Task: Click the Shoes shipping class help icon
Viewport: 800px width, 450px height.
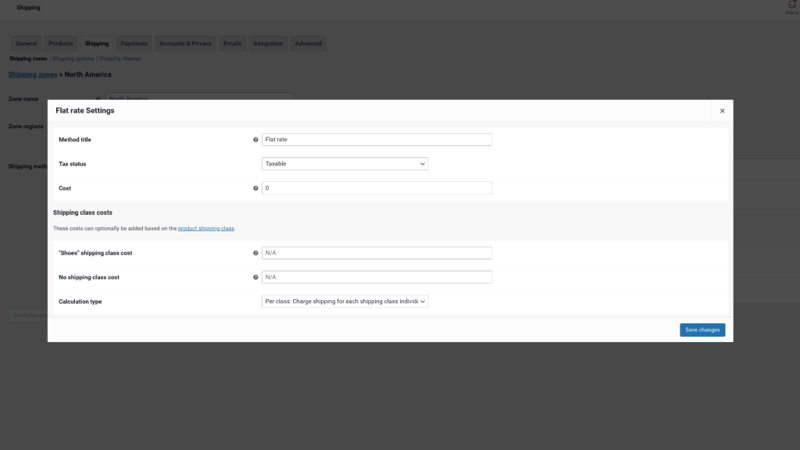Action: point(256,253)
